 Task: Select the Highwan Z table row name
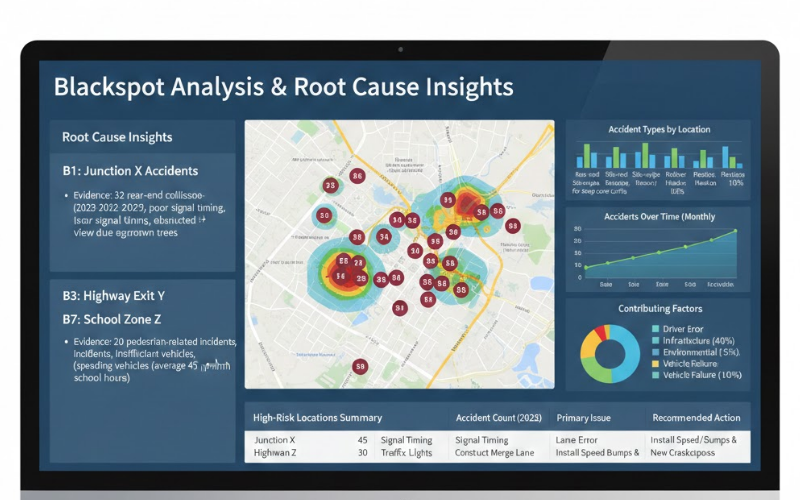pyautogui.click(x=274, y=453)
